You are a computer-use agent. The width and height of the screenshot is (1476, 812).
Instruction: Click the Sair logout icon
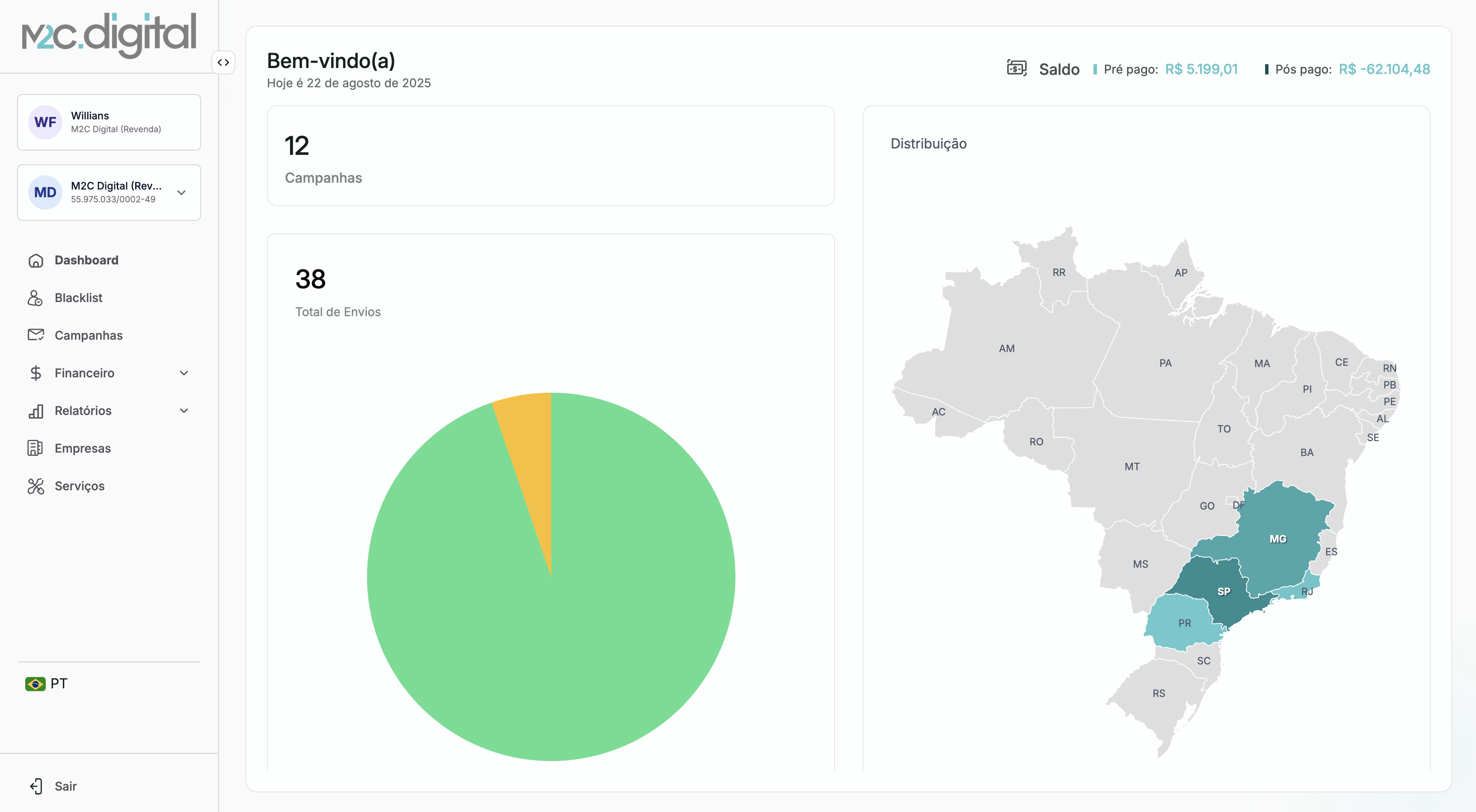click(x=36, y=786)
